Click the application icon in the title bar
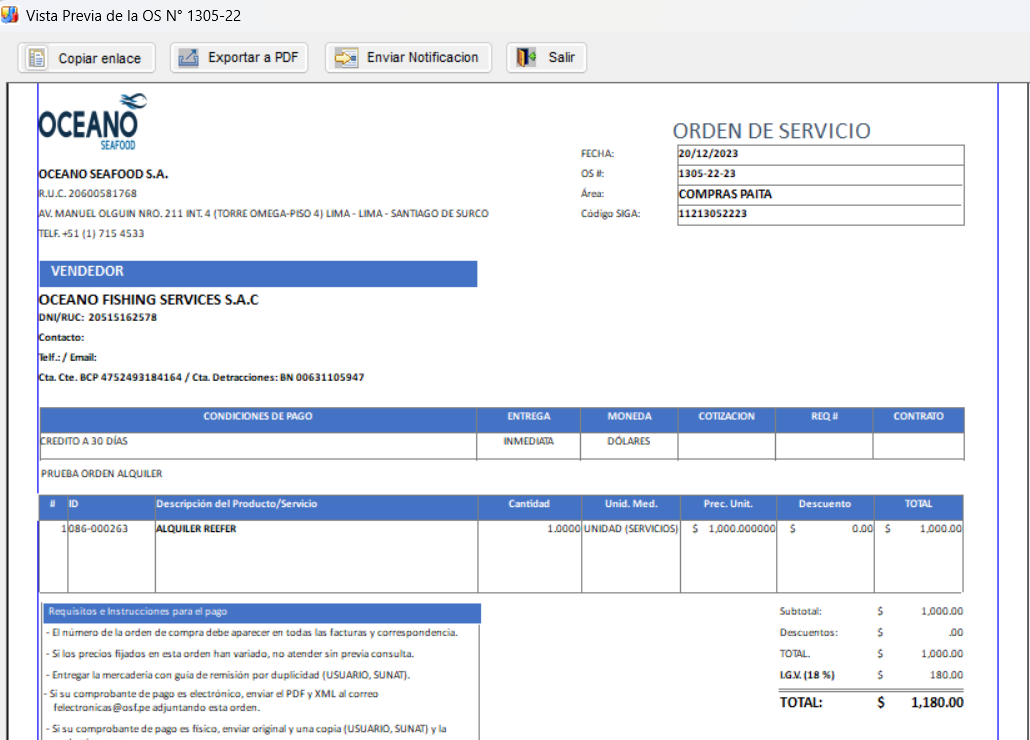 tap(10, 15)
